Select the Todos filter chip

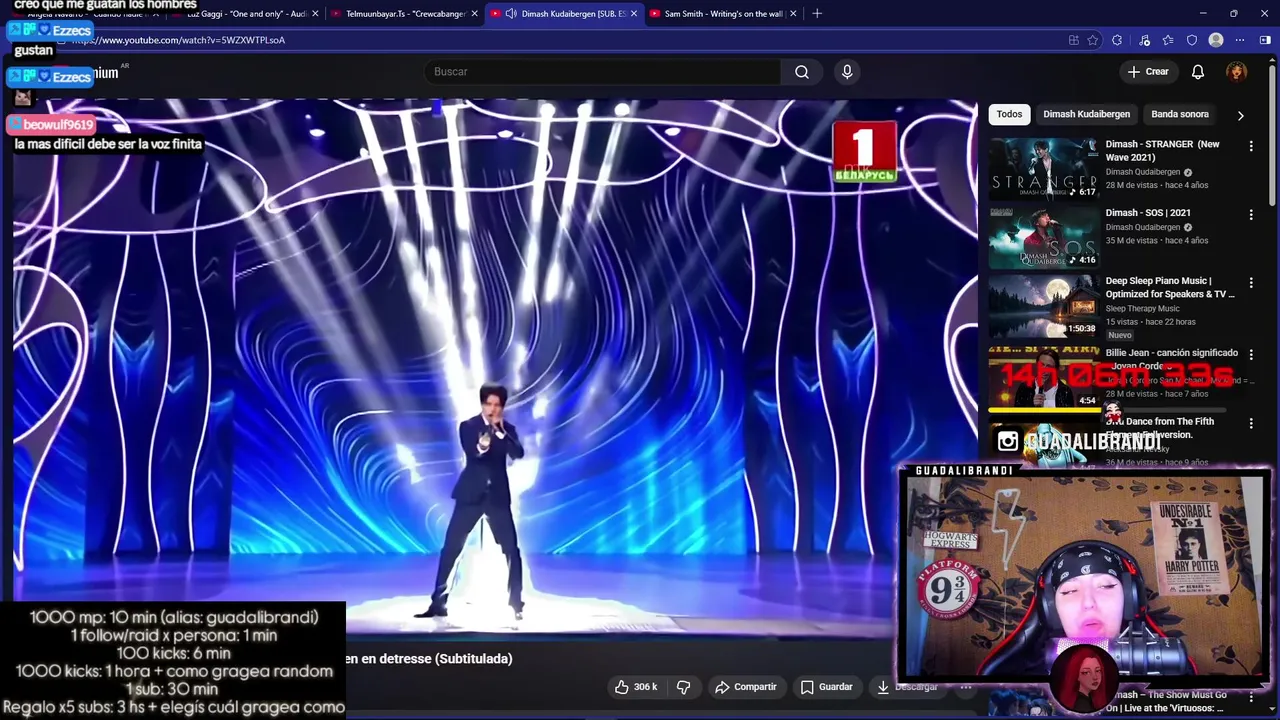[1009, 114]
